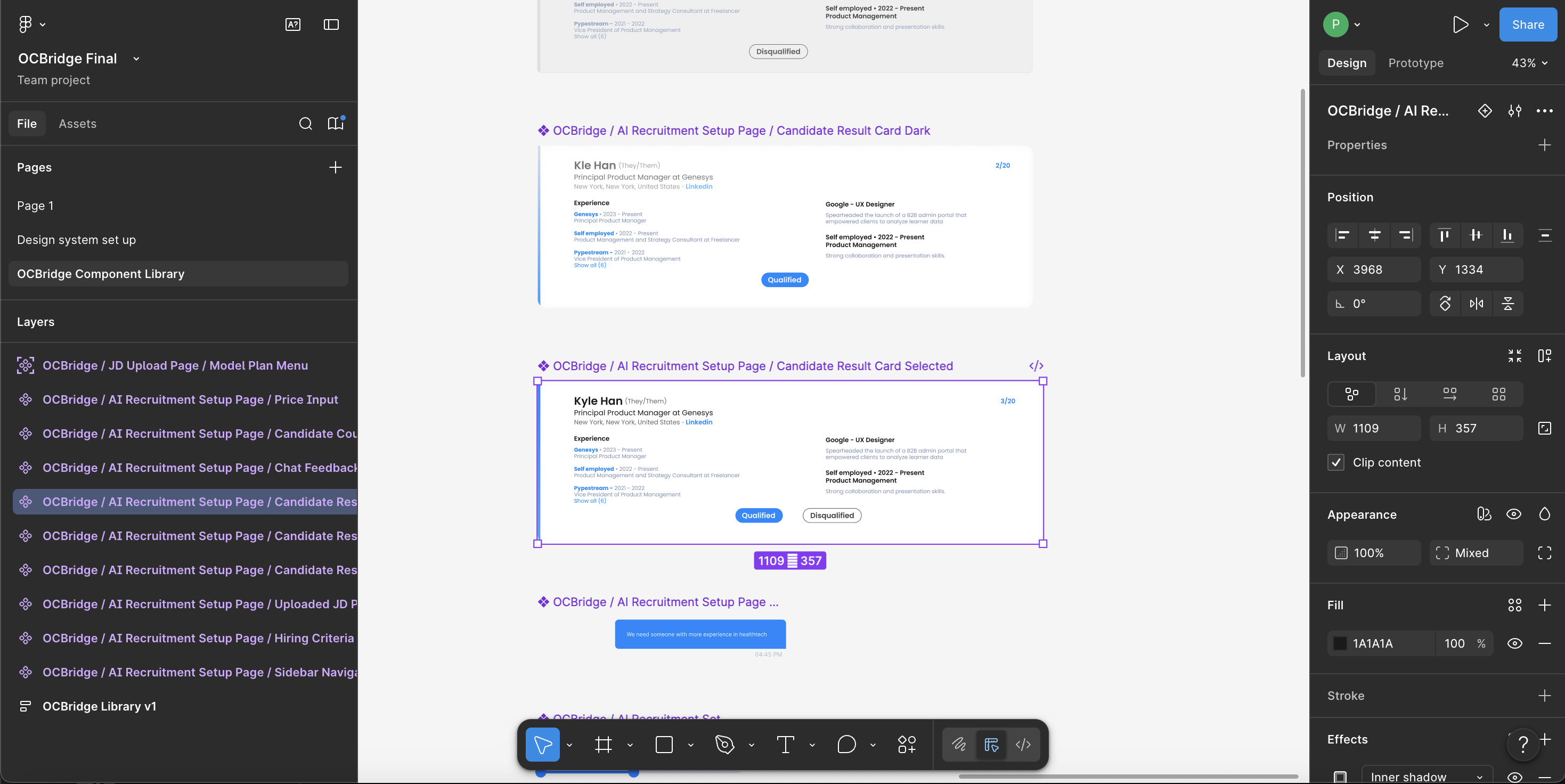The image size is (1565, 784).
Task: Click the search icon in File panel
Action: coord(306,124)
